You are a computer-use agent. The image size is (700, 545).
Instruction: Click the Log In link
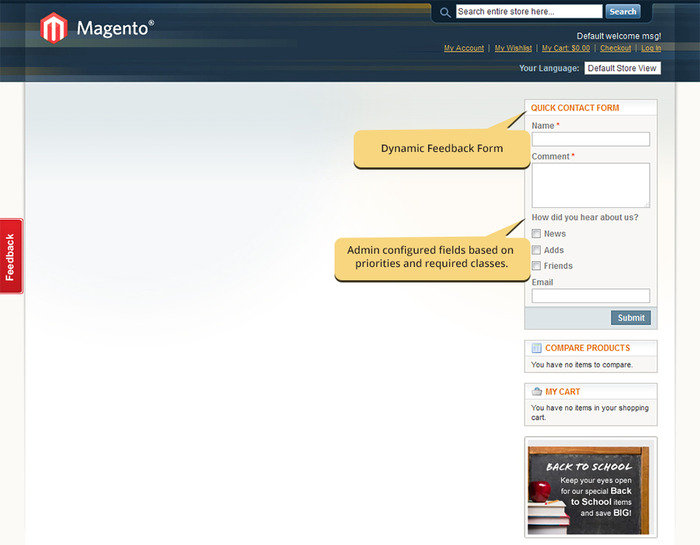tap(651, 48)
